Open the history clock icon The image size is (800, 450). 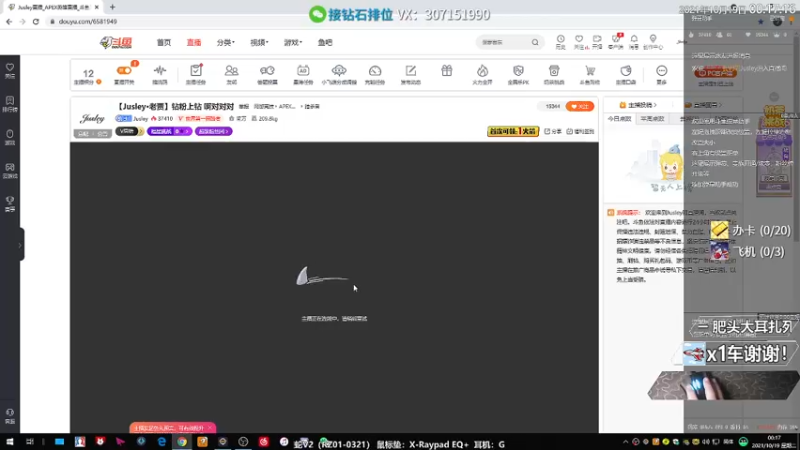pos(560,42)
